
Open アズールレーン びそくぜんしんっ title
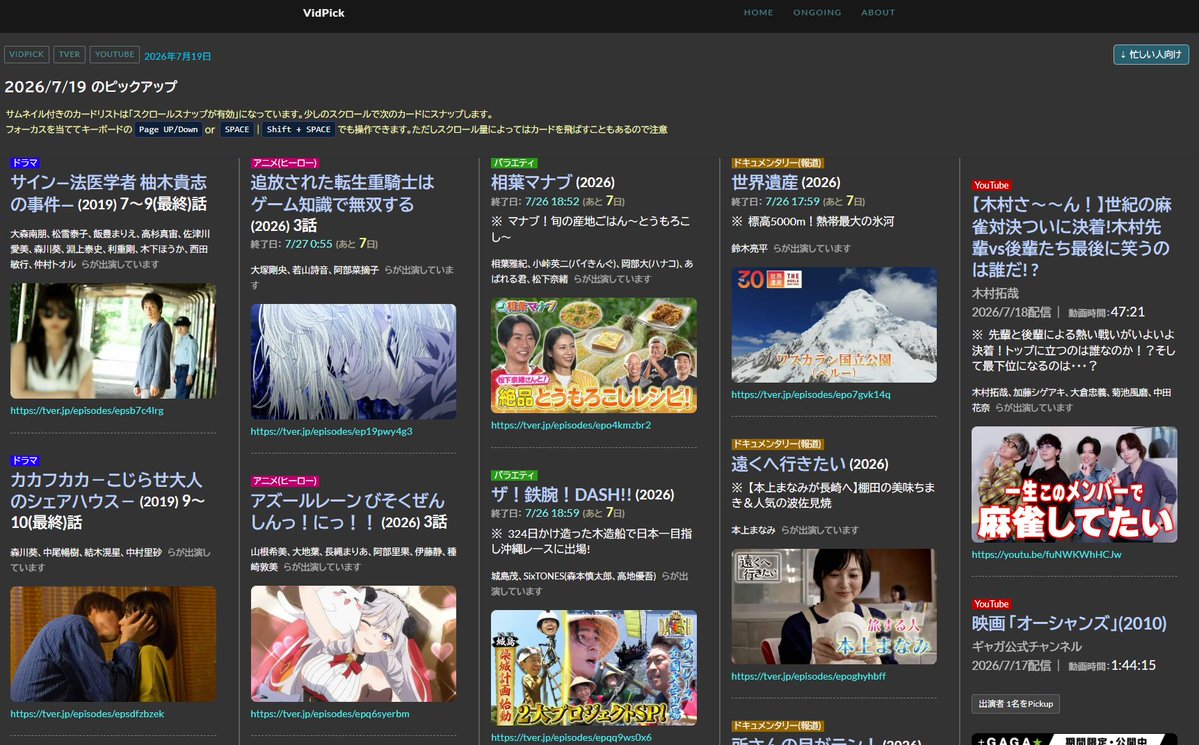(349, 511)
